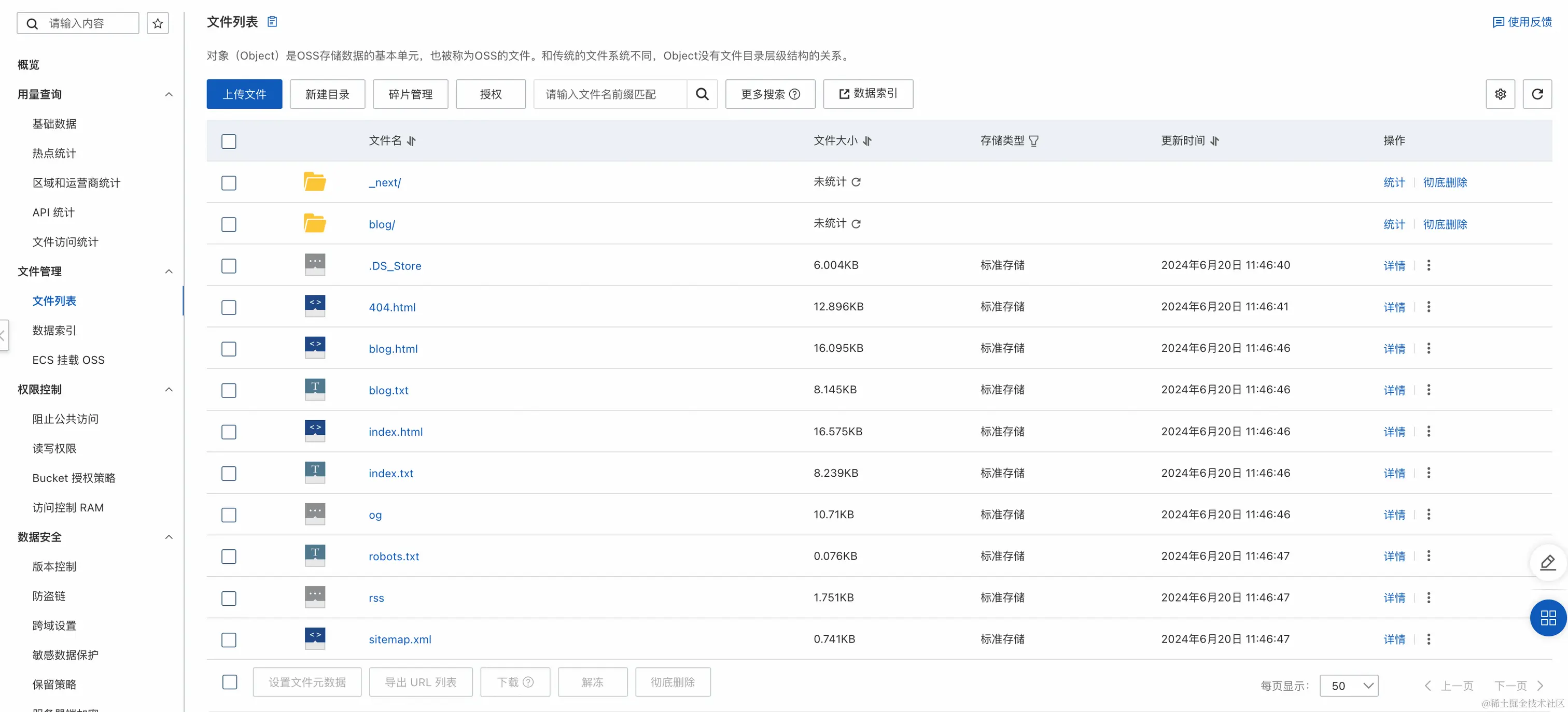Go to the 跨域设置 sidebar item
This screenshot has width=1568, height=712.
54,625
